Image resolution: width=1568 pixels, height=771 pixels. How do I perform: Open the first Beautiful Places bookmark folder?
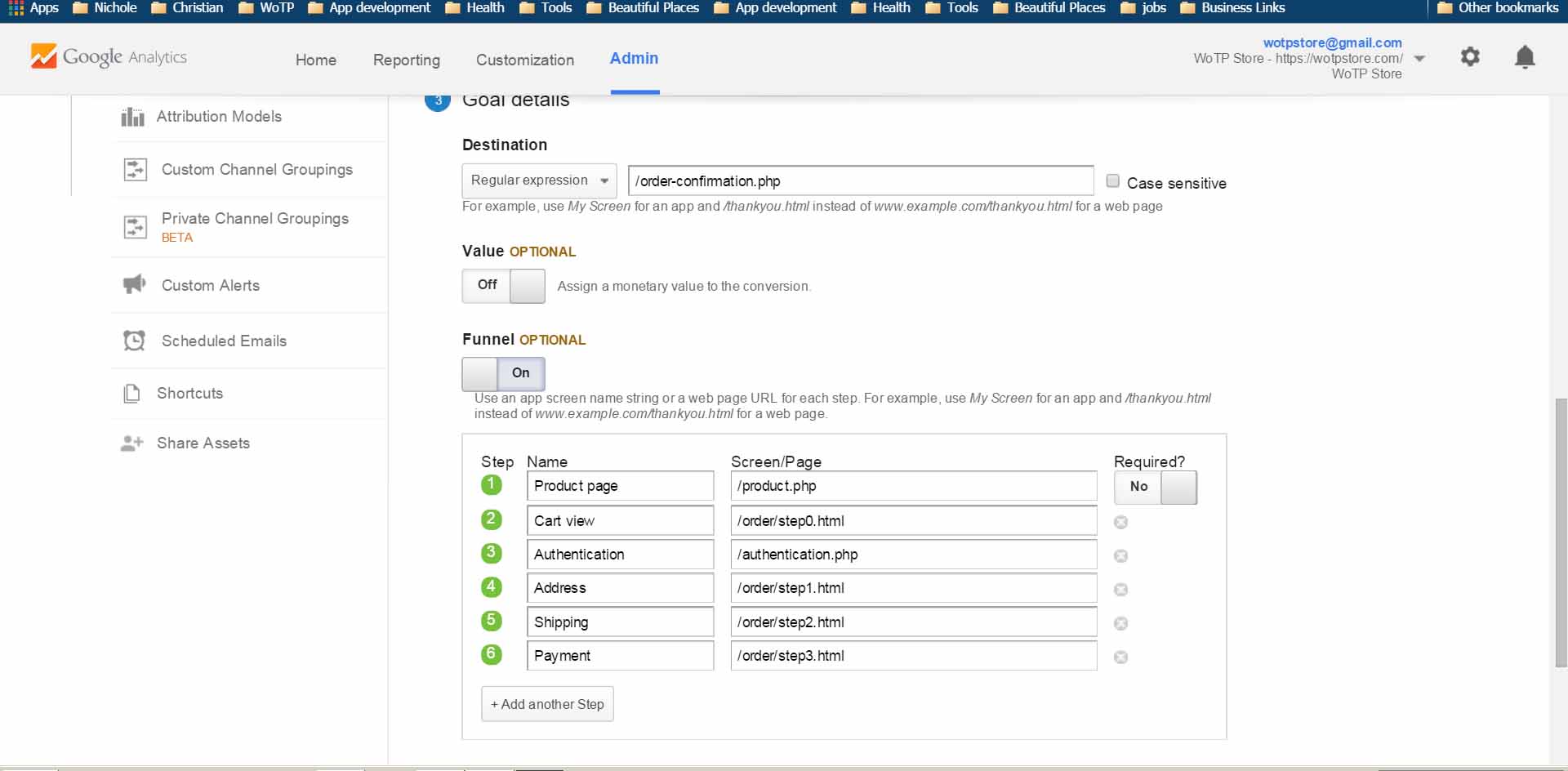[643, 7]
